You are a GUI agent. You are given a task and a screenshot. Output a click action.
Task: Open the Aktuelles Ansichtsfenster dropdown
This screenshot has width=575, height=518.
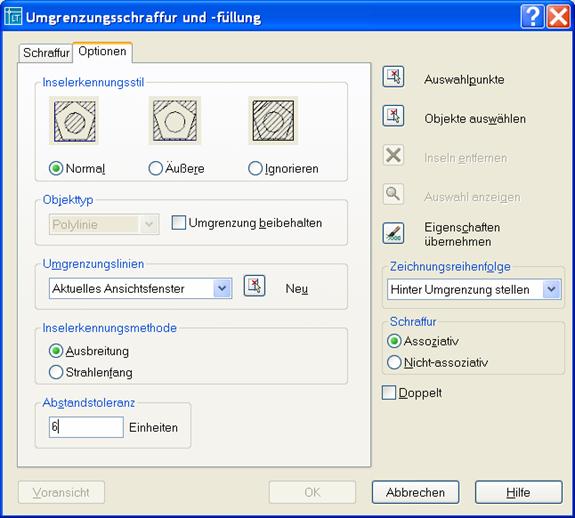point(140,288)
